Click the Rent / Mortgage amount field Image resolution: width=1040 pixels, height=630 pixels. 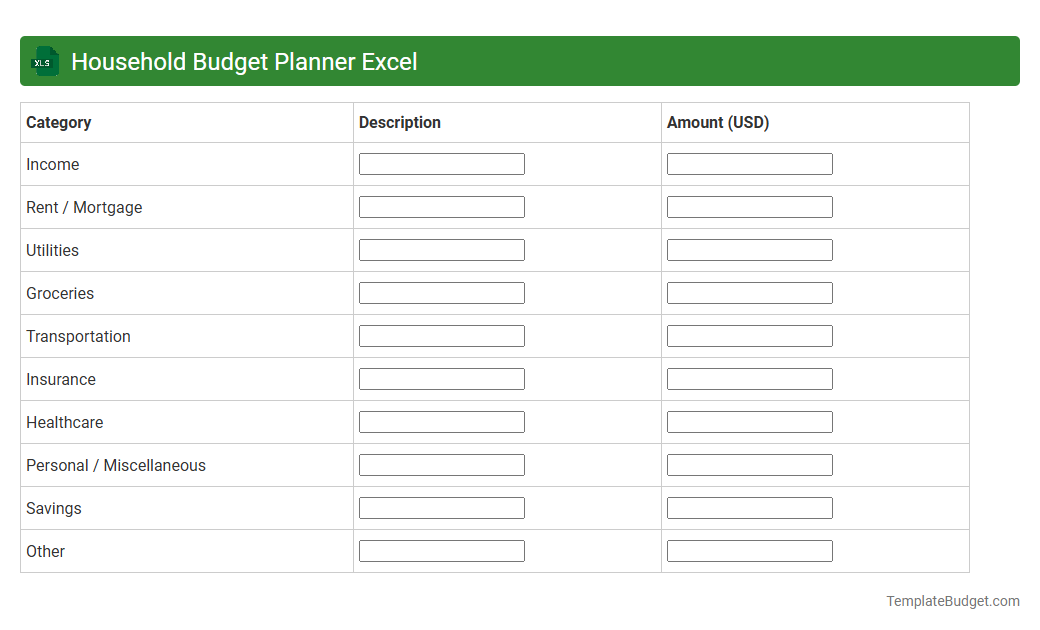pyautogui.click(x=749, y=206)
